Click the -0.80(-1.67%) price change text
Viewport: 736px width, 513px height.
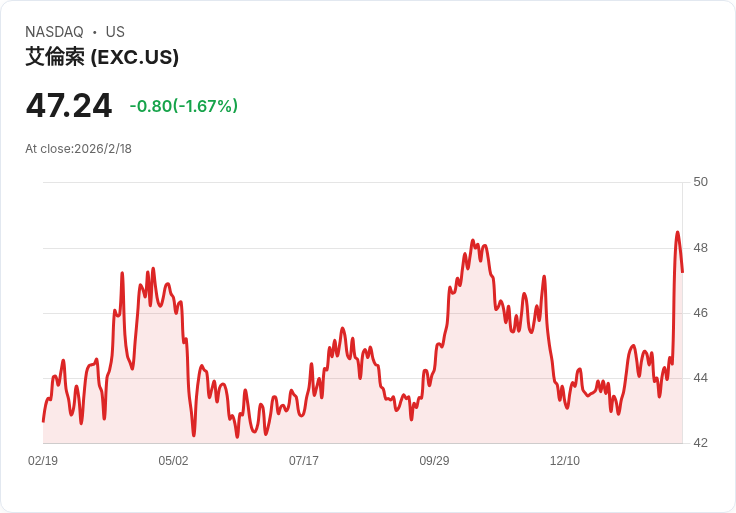tap(184, 106)
